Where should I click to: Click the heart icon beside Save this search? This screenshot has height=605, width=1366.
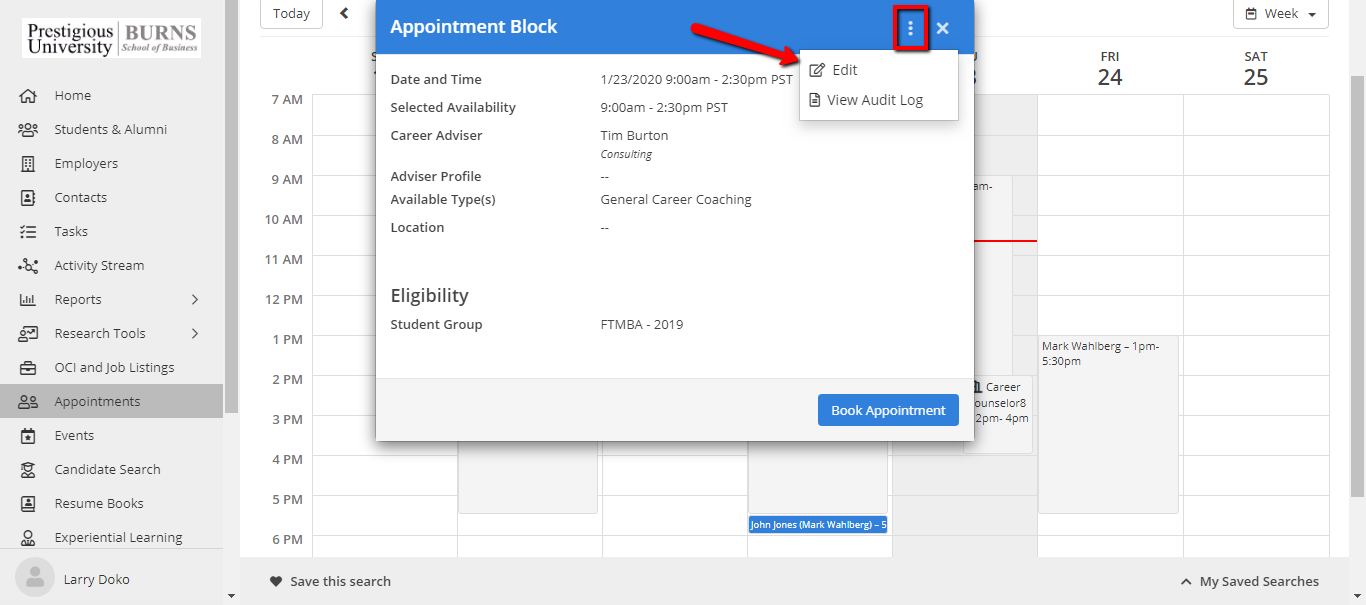276,581
